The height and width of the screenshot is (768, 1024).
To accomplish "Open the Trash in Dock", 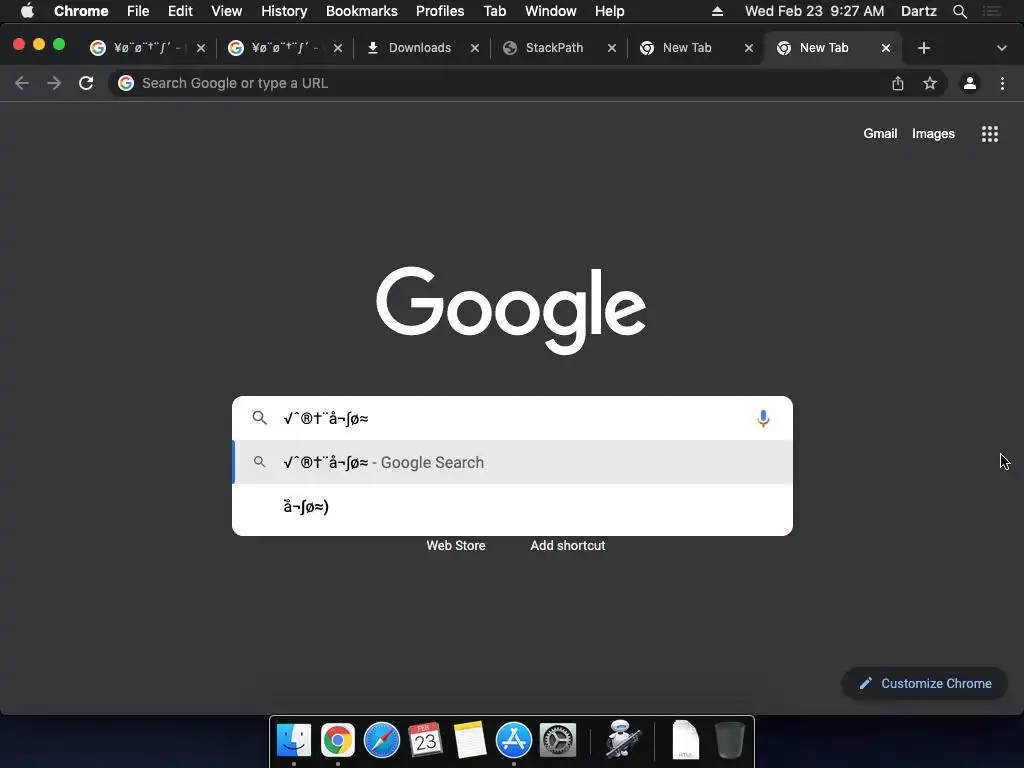I will 729,740.
